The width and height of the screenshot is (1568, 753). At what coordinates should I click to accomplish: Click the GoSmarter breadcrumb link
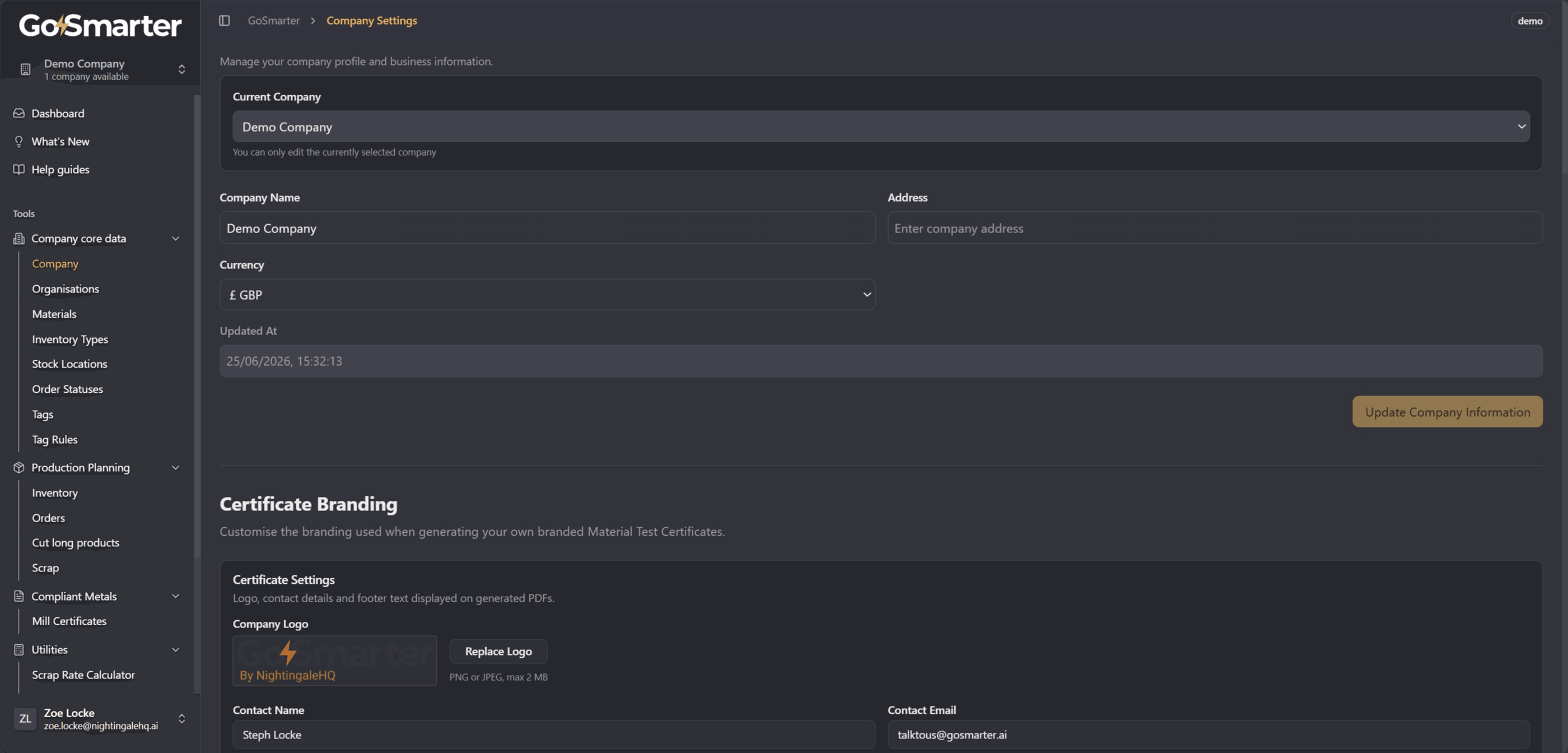pyautogui.click(x=273, y=21)
